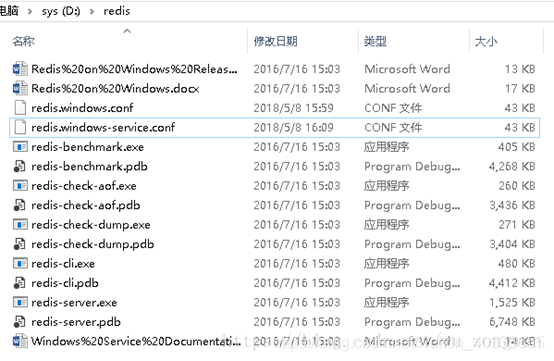Click size 17 KB of Redis%20on%20Windows.docx
Screen dimensions: 554x361
pyautogui.click(x=520, y=88)
